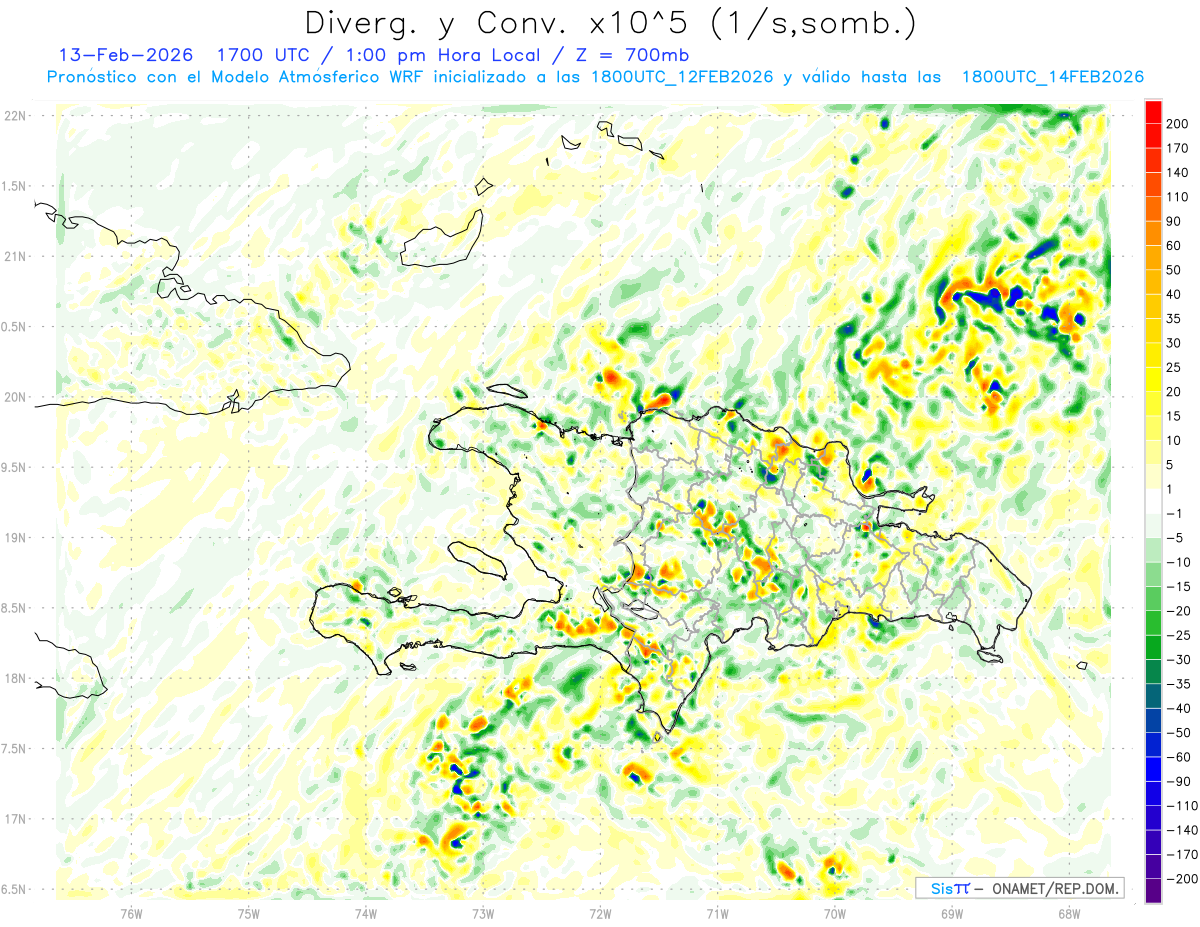Viewport: 1200px width, 927px height.
Task: Click the '17N' latitude label
Action: [15, 819]
